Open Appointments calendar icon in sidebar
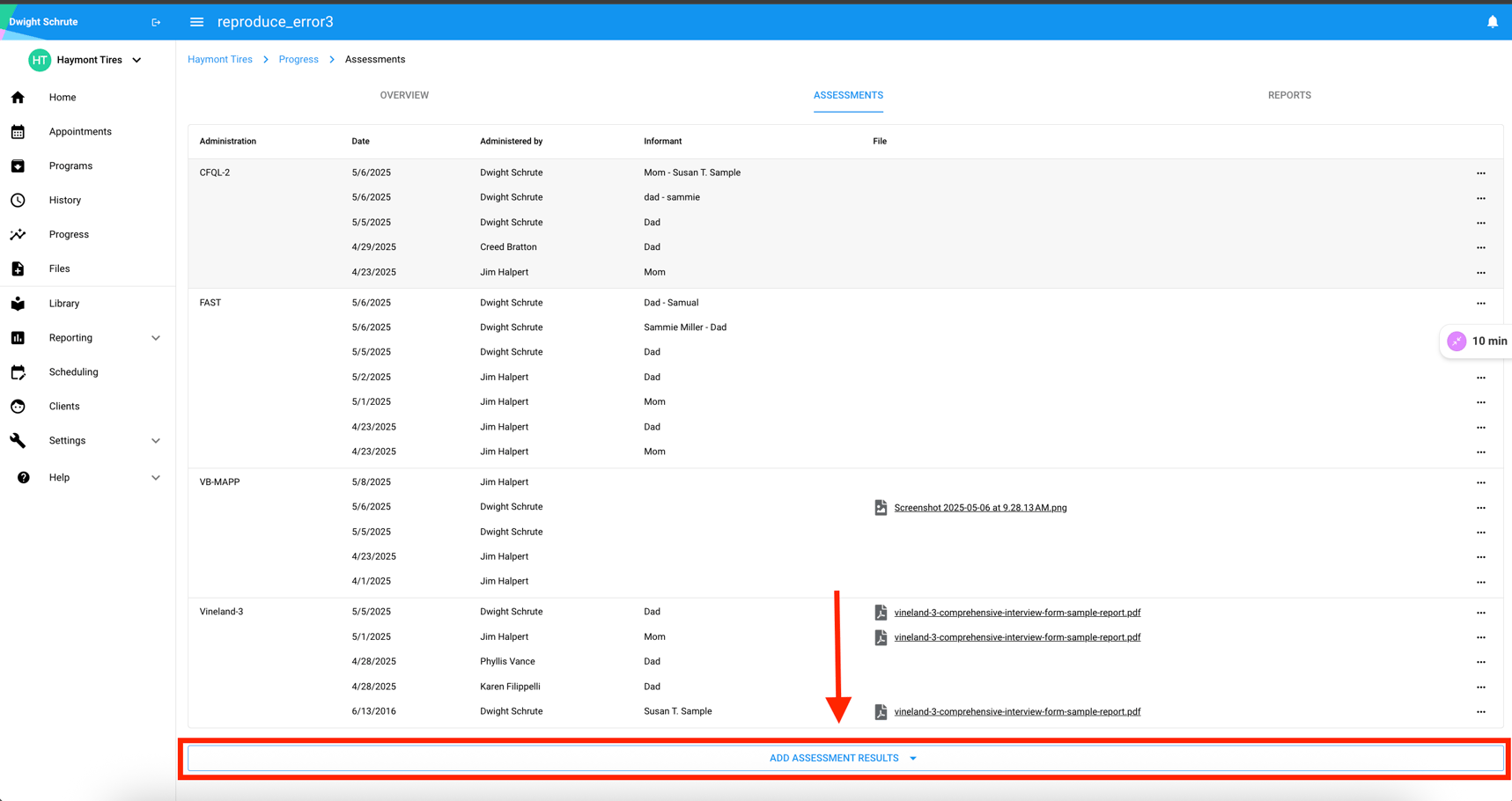The height and width of the screenshot is (801, 1512). click(18, 132)
